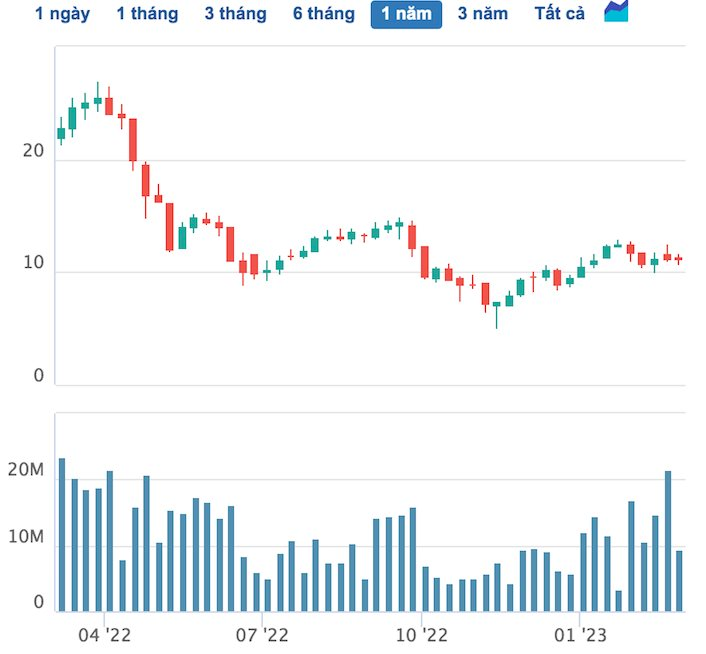
Task: Click the "10" price axis label
Action: (x=33, y=264)
